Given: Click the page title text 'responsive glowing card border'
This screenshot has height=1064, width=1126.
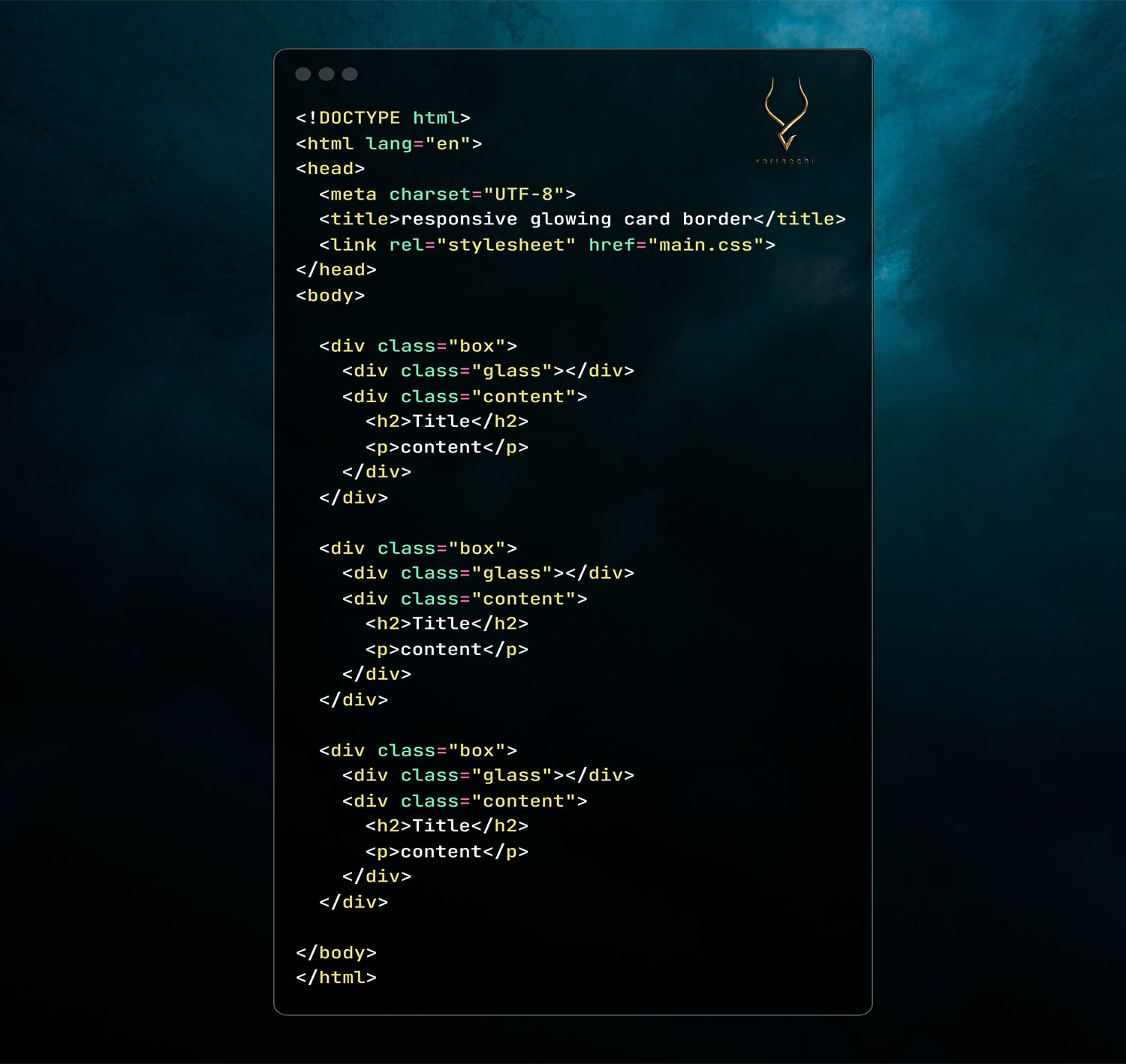Looking at the screenshot, I should pos(576,219).
